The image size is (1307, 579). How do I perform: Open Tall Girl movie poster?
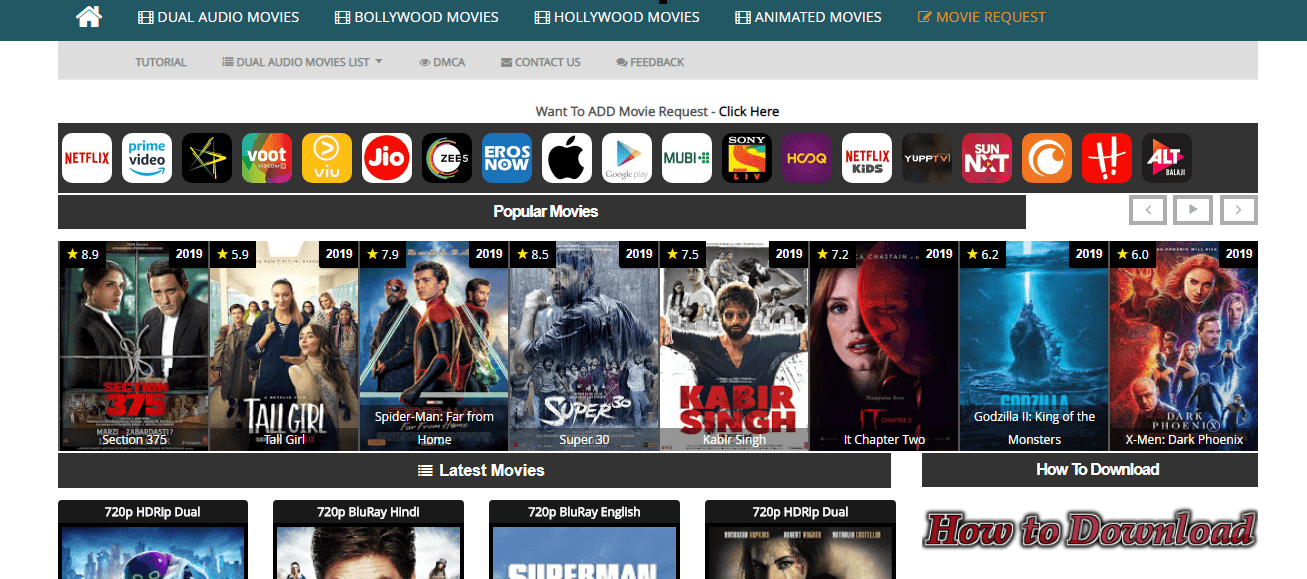(x=284, y=346)
